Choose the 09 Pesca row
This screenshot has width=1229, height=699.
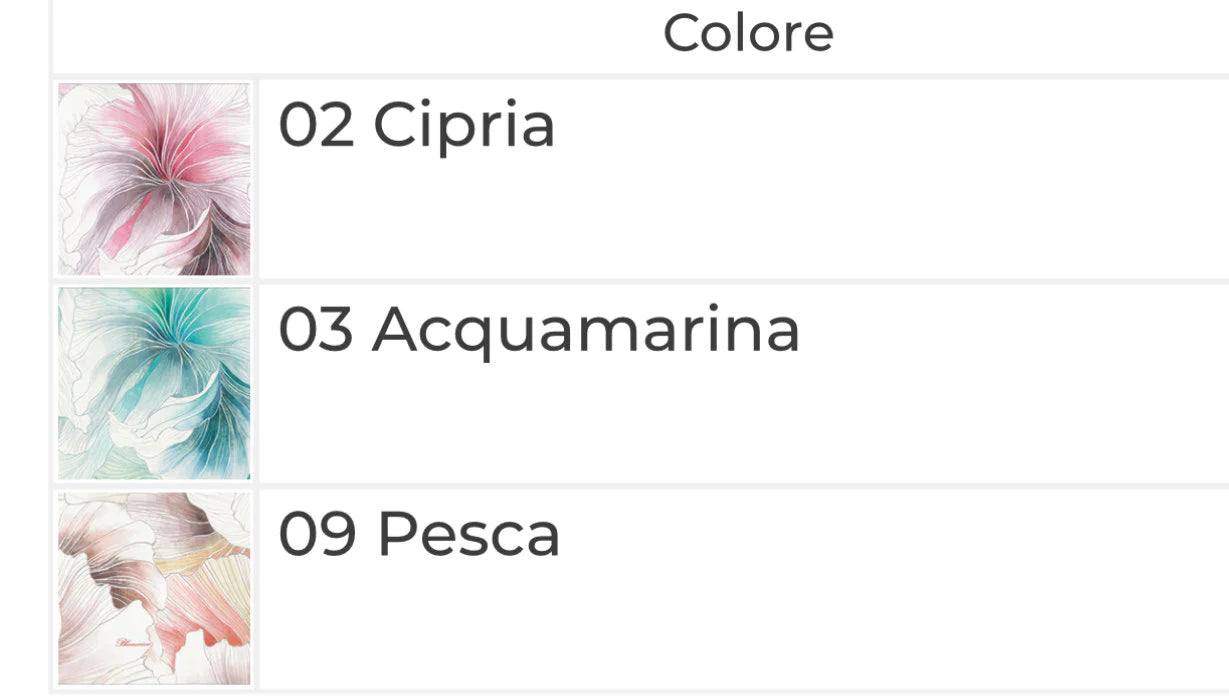(740, 588)
